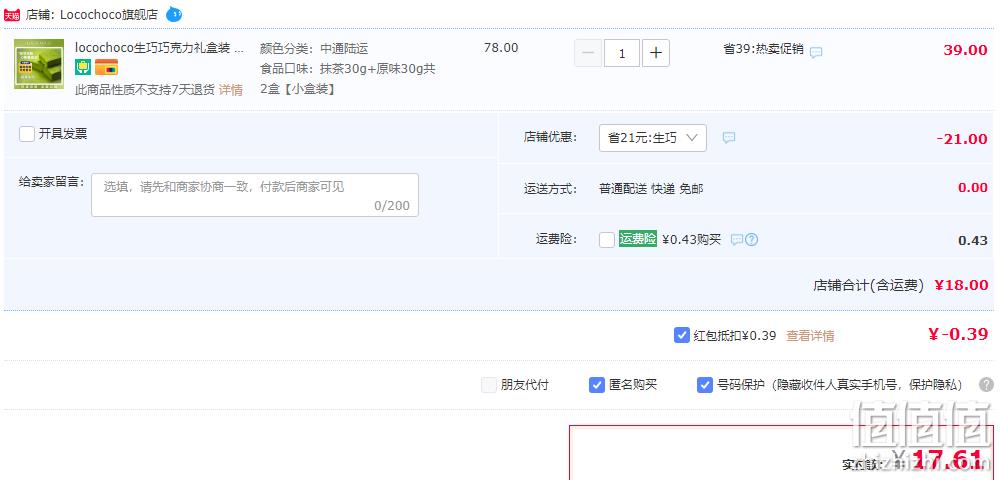Click the green product badge icon
Image resolution: width=1000 pixels, height=480 pixels.
(83, 67)
